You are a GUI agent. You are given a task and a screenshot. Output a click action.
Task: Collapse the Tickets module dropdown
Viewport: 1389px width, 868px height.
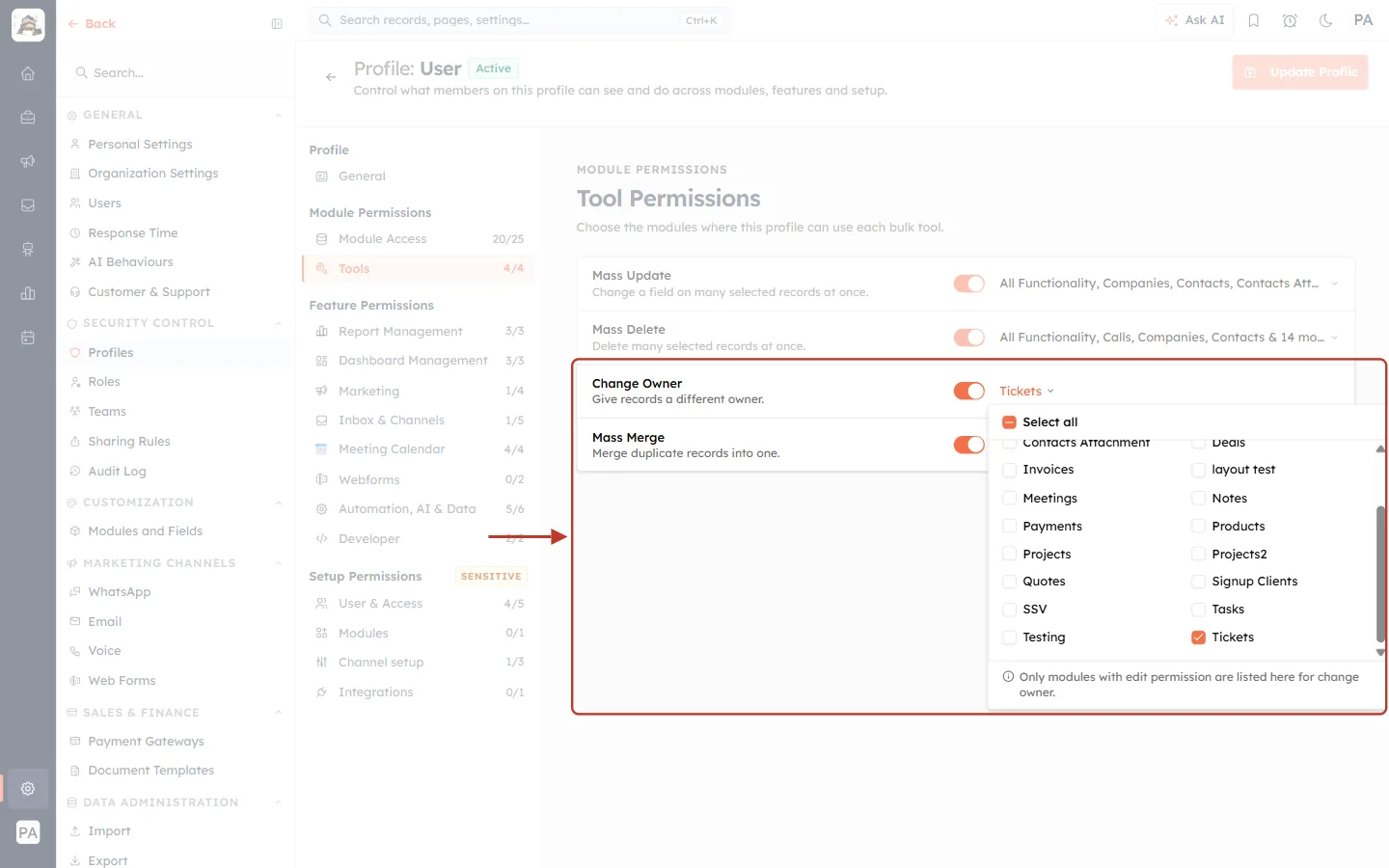pyautogui.click(x=1026, y=392)
